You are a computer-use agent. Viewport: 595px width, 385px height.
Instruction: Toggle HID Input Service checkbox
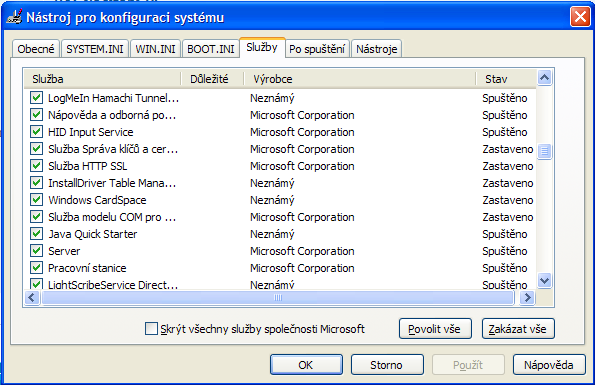36,132
